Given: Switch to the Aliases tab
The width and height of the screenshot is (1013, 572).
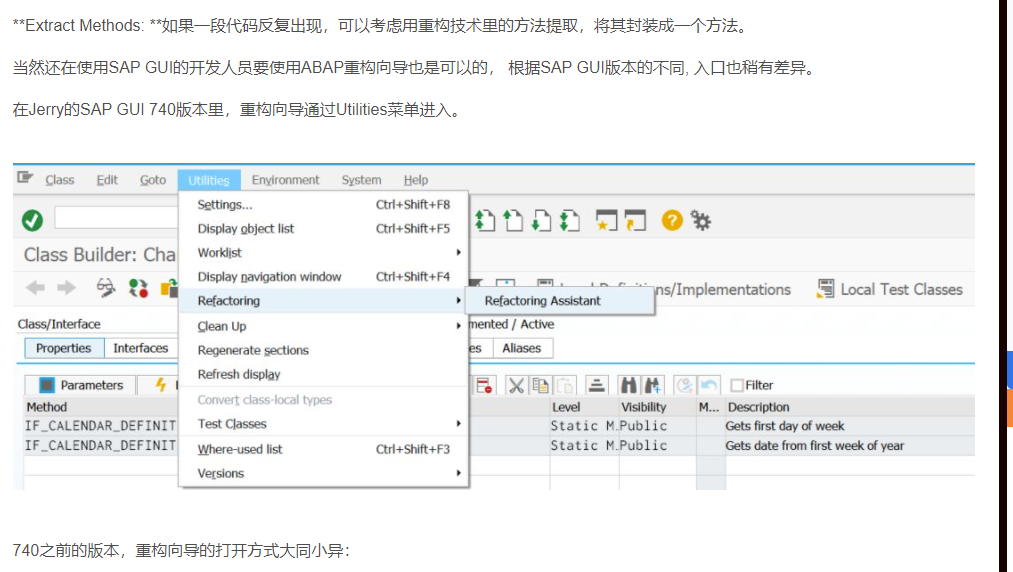Looking at the screenshot, I should tap(522, 348).
